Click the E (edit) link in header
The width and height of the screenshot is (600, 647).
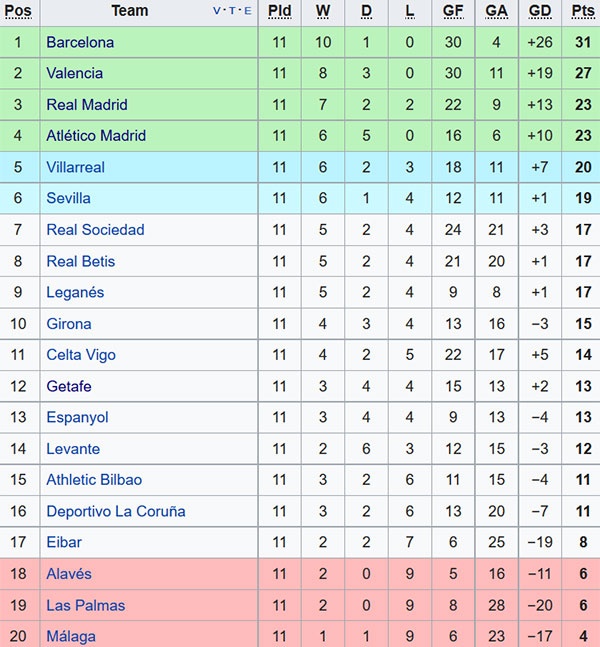(247, 11)
